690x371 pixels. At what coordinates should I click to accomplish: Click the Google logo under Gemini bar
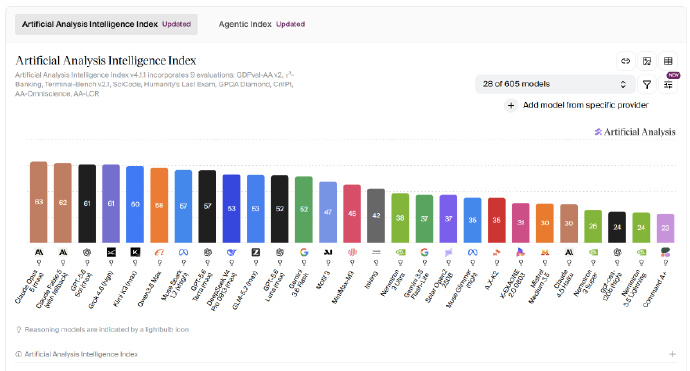click(304, 252)
